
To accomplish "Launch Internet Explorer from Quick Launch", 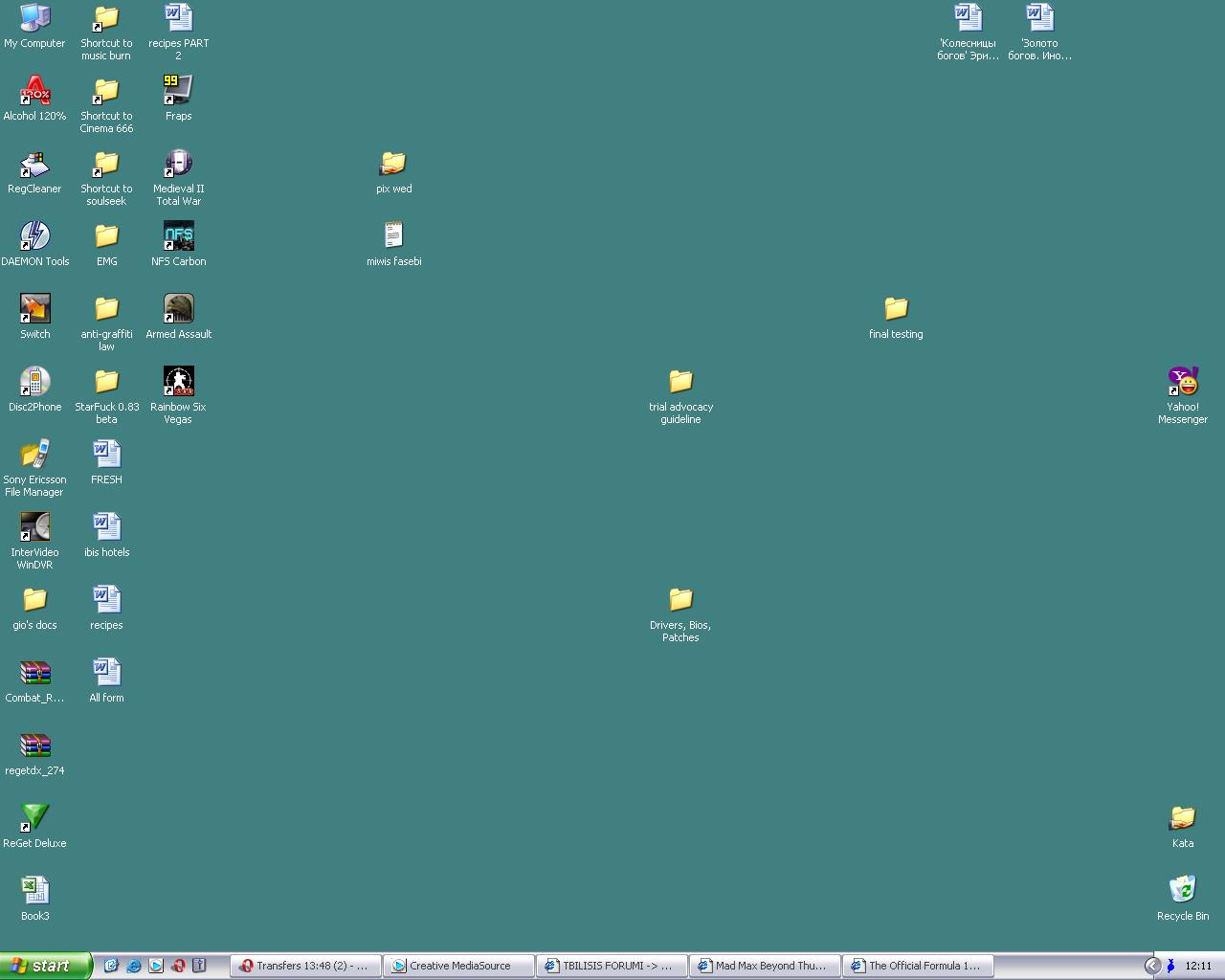I will click(x=133, y=966).
